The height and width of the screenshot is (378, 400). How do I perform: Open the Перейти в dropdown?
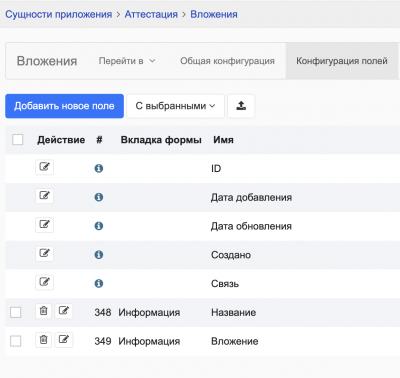tap(127, 61)
